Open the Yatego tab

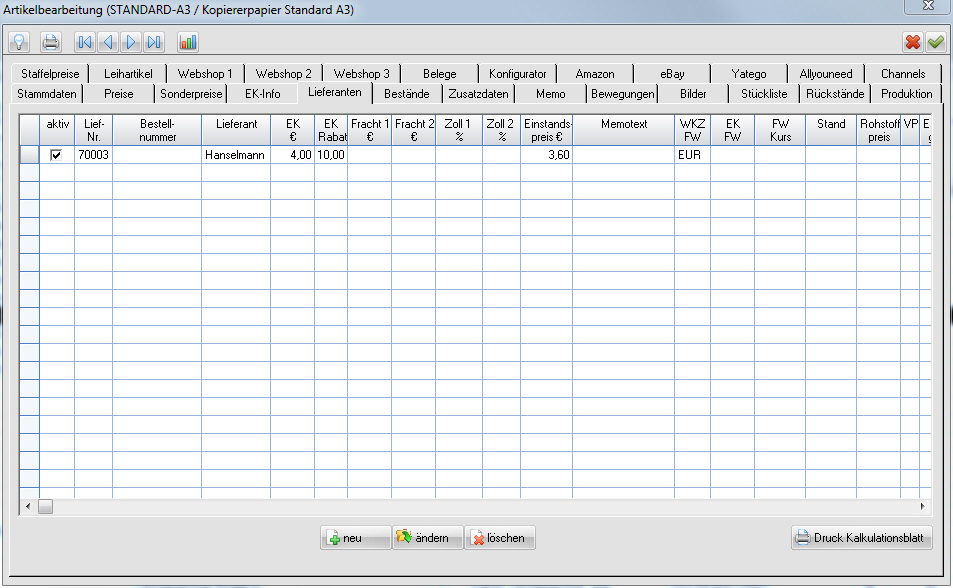click(x=749, y=74)
